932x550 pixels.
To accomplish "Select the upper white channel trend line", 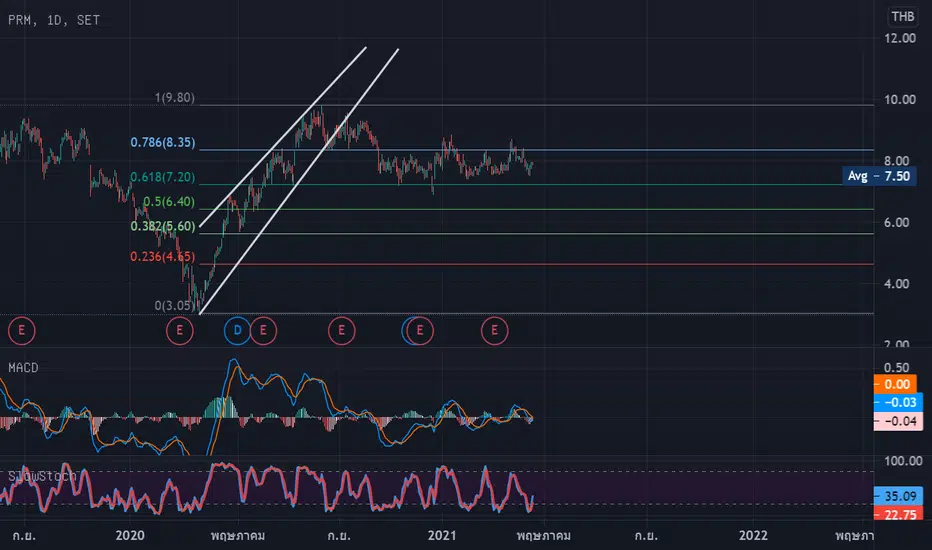I will click(x=283, y=137).
